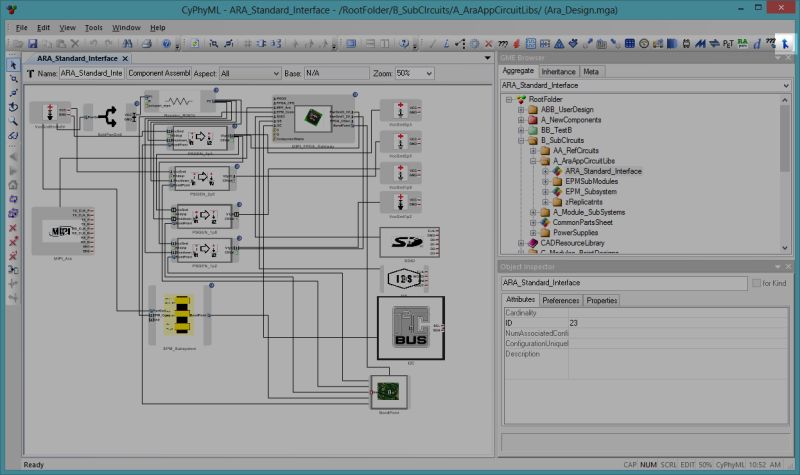Click the green RA interpreter icon
Screen dimensions: 800x475
pyautogui.click(x=742, y=44)
